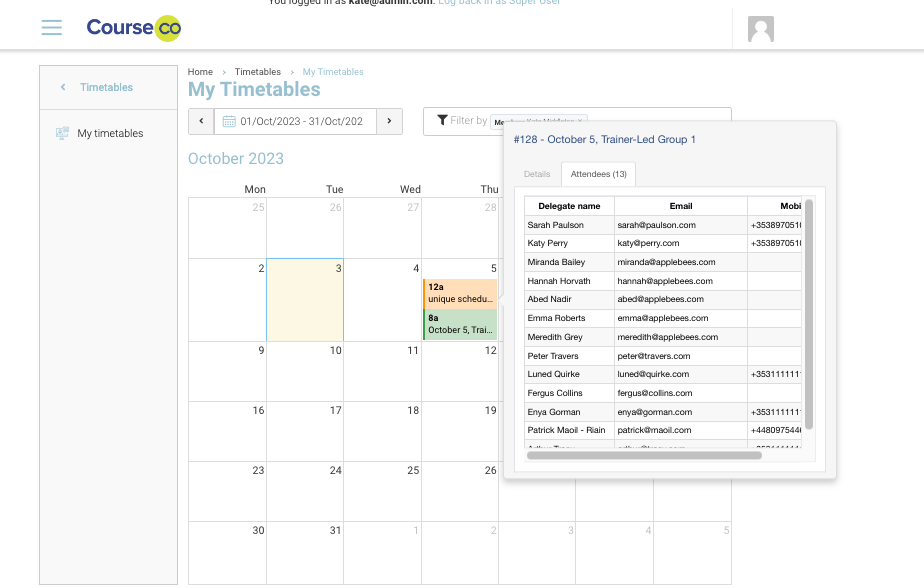Screen dimensions: 924x588
Task: Click the Home breadcrumb link
Action: (x=200, y=72)
